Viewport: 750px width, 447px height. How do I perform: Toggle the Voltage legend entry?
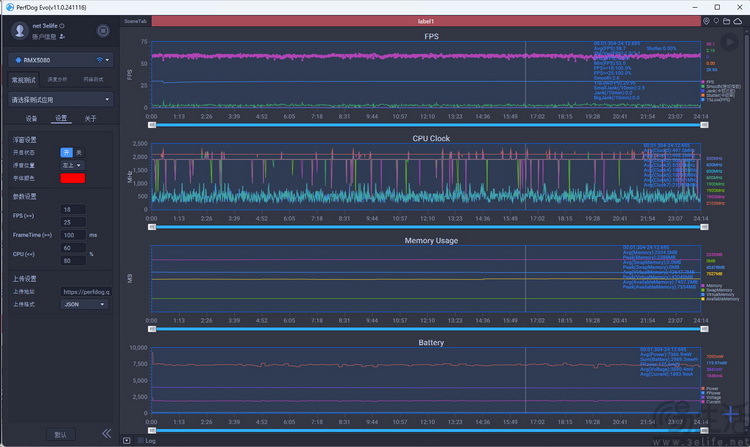[711, 397]
